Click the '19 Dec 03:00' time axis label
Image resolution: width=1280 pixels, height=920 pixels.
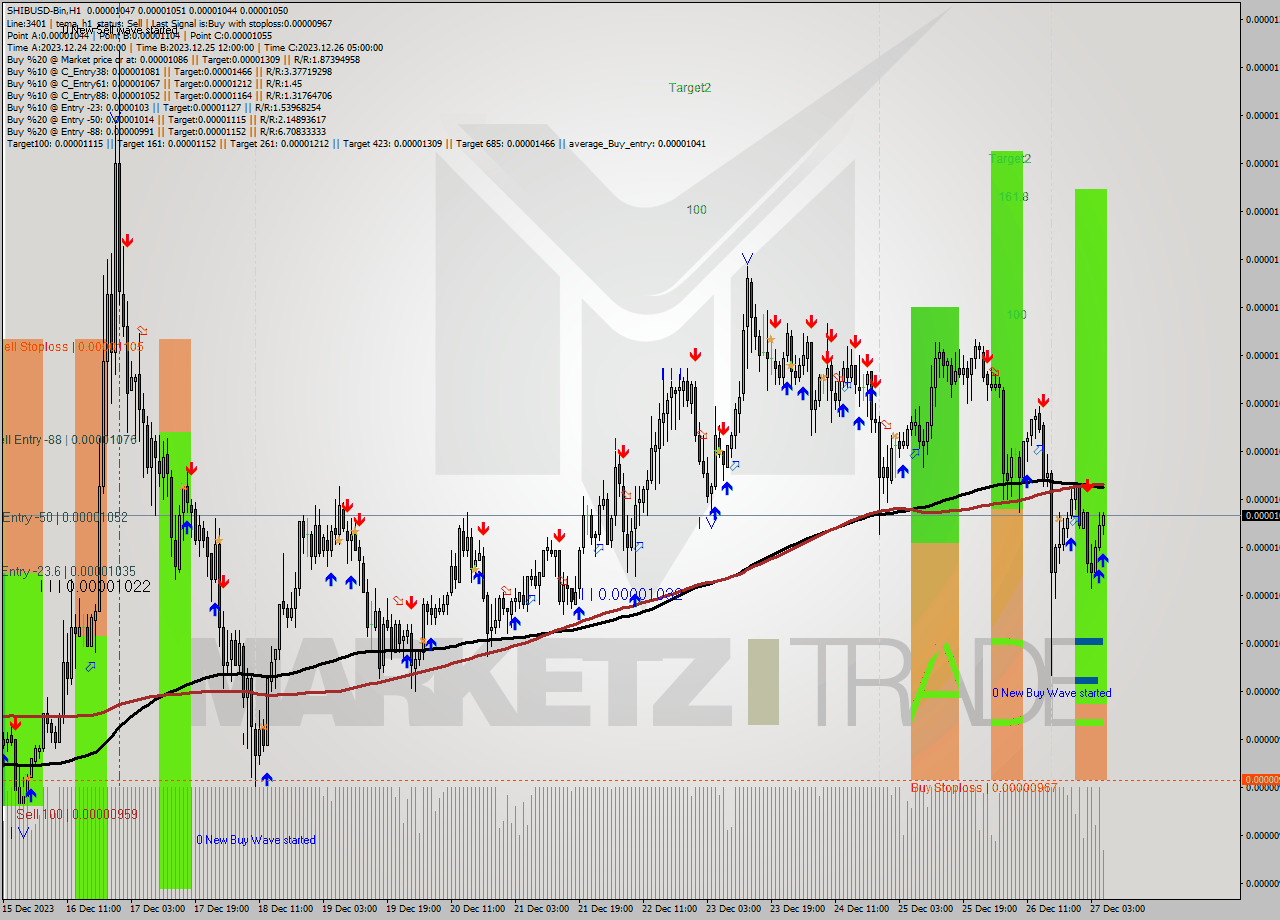click(x=349, y=909)
